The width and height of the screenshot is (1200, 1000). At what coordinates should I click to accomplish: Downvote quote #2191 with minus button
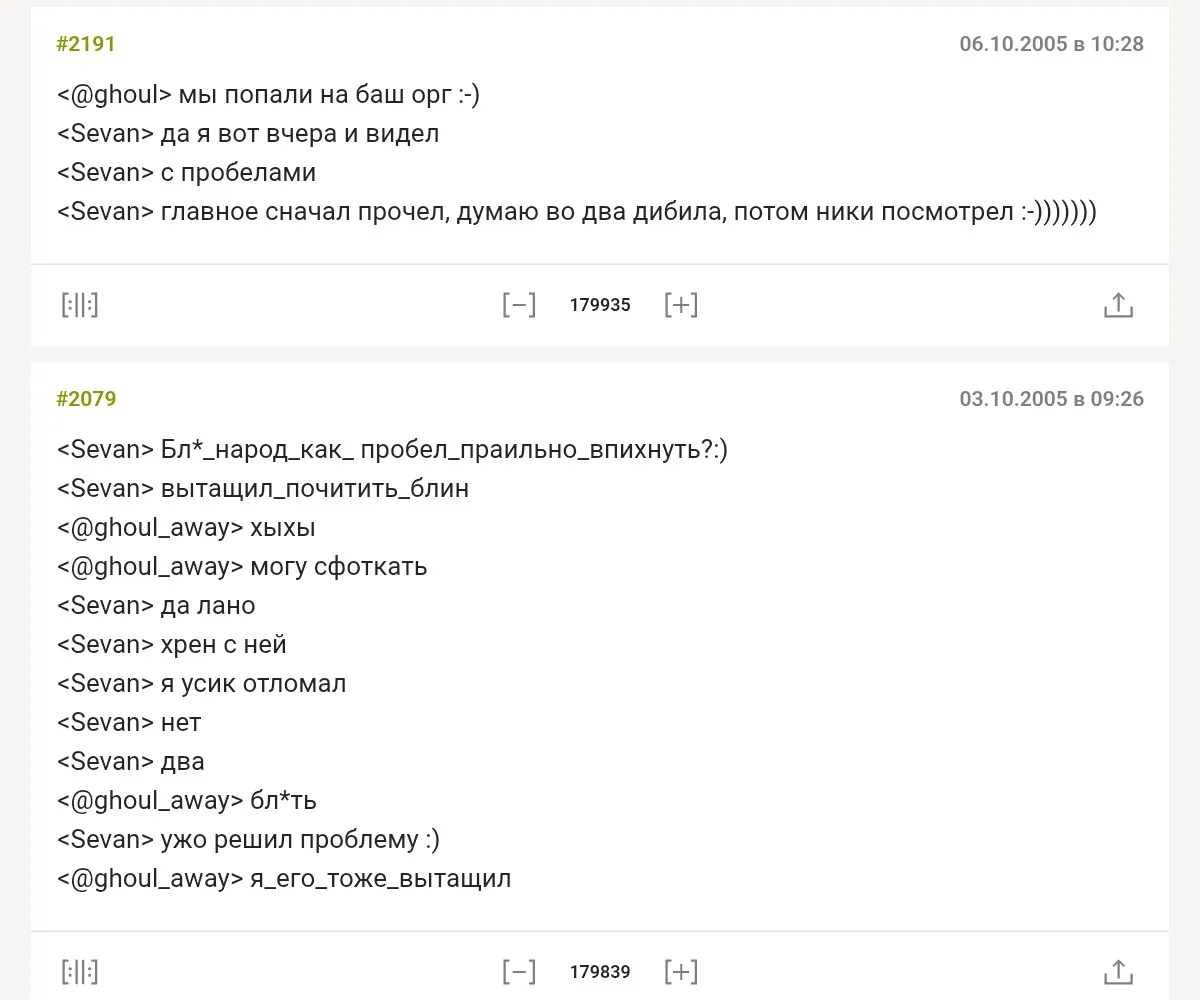point(519,305)
